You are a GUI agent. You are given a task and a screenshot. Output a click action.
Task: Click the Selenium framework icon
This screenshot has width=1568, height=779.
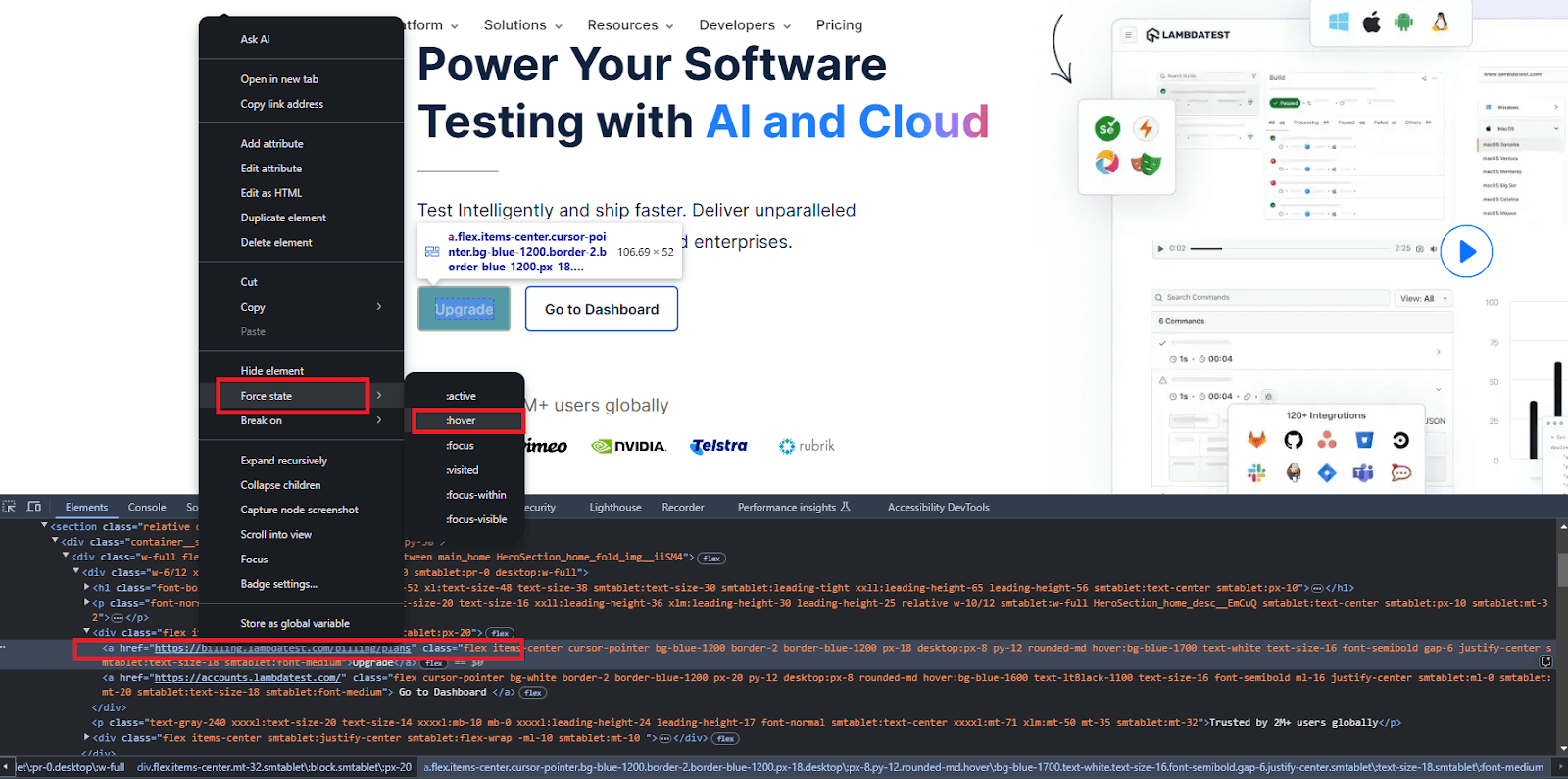(x=1107, y=128)
